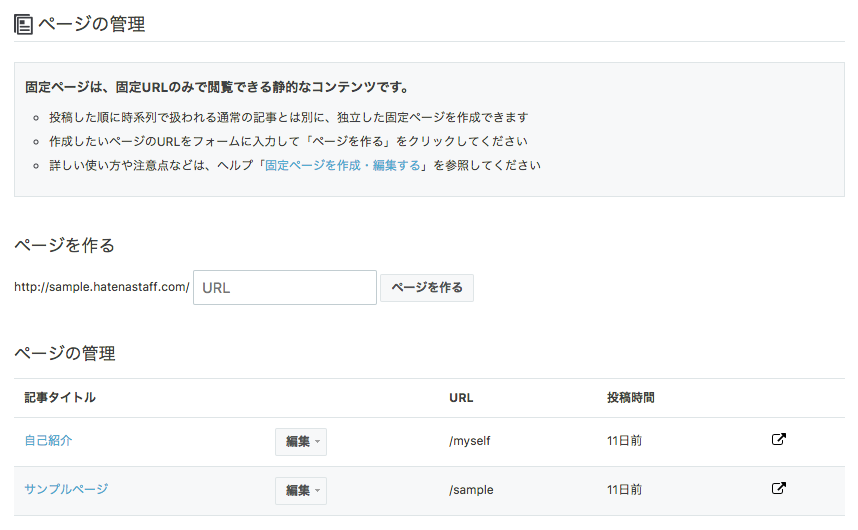Viewport: 858px width, 530px height.
Task: Focus the URL input field
Action: (285, 287)
